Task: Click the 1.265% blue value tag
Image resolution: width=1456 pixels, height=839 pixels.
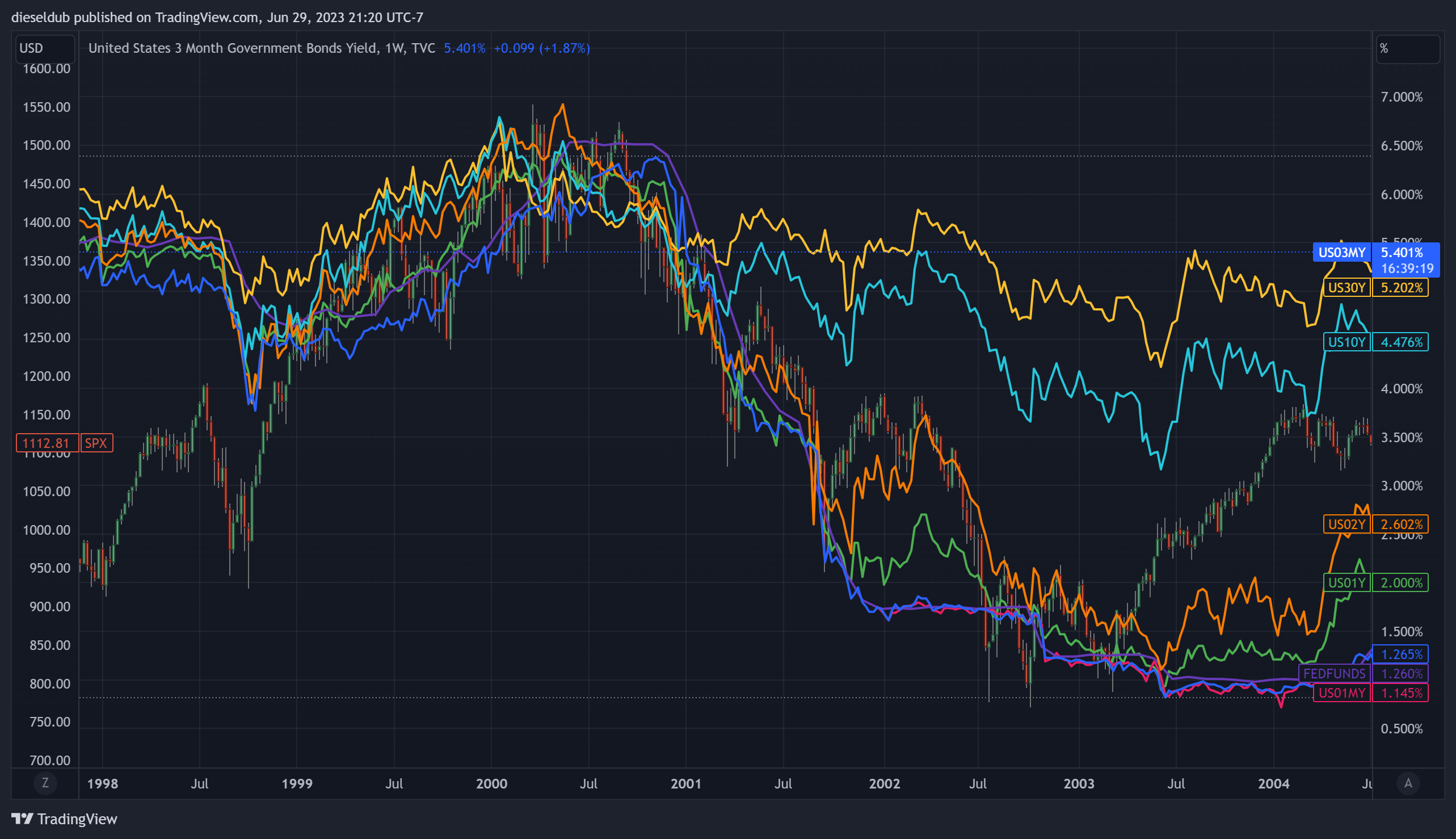Action: [x=1401, y=655]
